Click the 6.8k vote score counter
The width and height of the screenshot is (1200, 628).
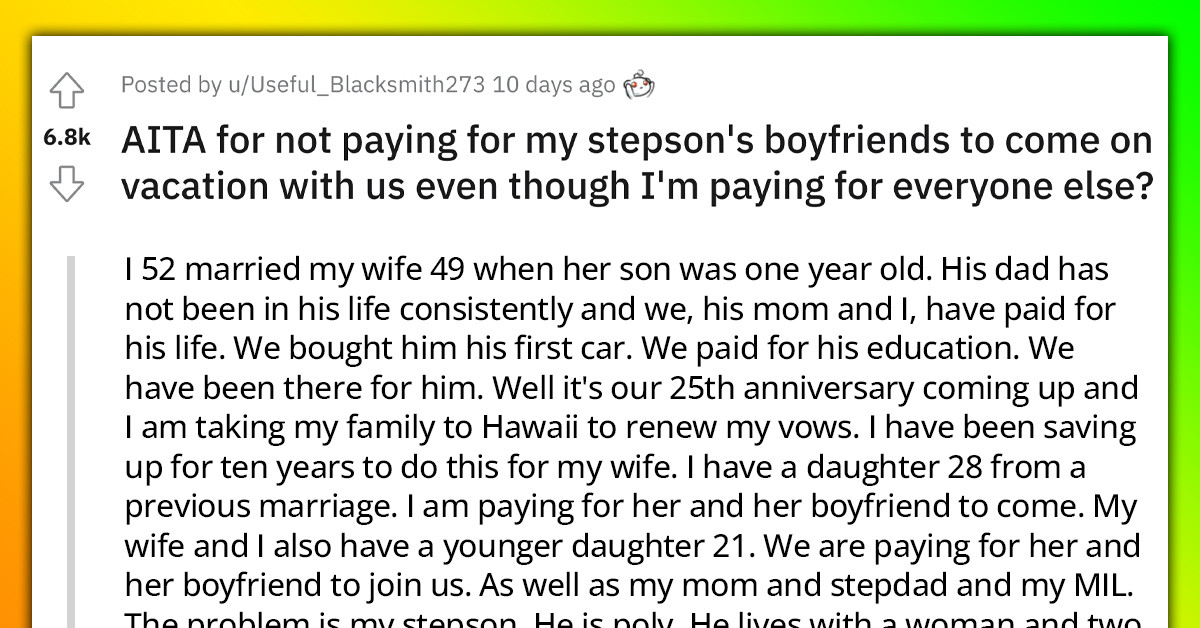pos(67,138)
